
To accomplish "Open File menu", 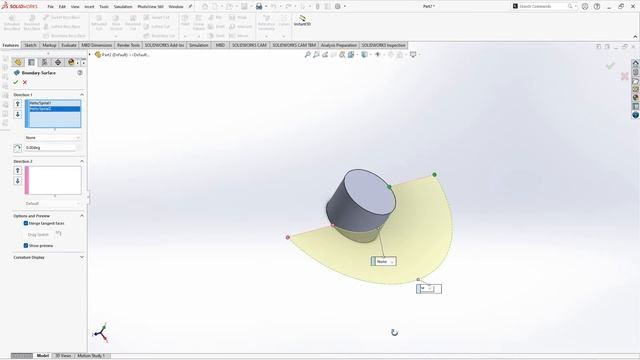I will [51, 7].
